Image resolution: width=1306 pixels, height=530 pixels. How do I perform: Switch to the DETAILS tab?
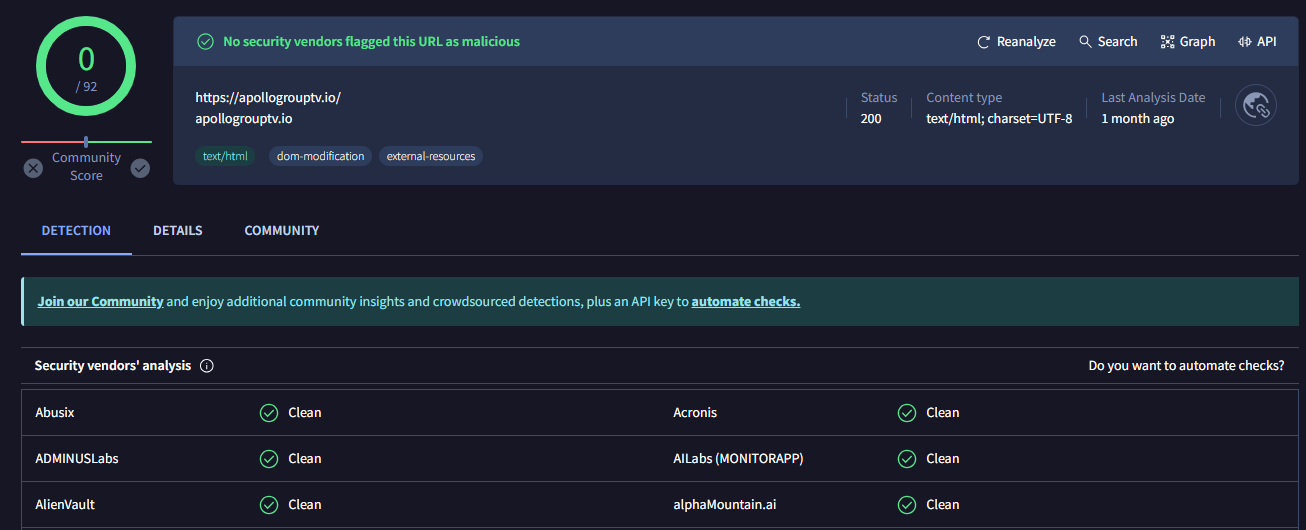coord(178,230)
